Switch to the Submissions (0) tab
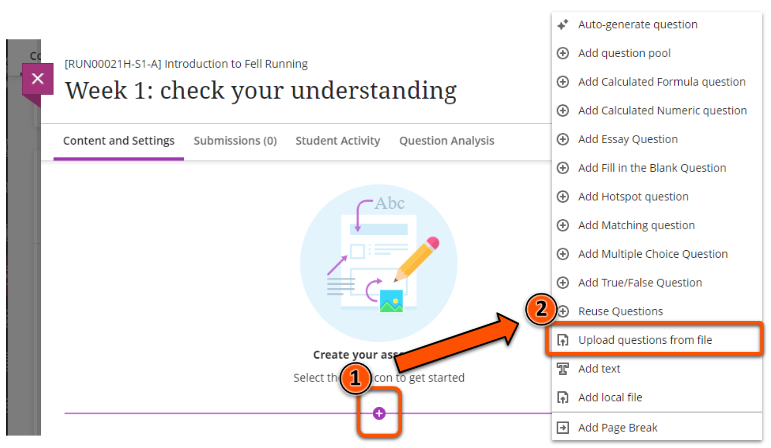The height and width of the screenshot is (448, 771). click(235, 141)
